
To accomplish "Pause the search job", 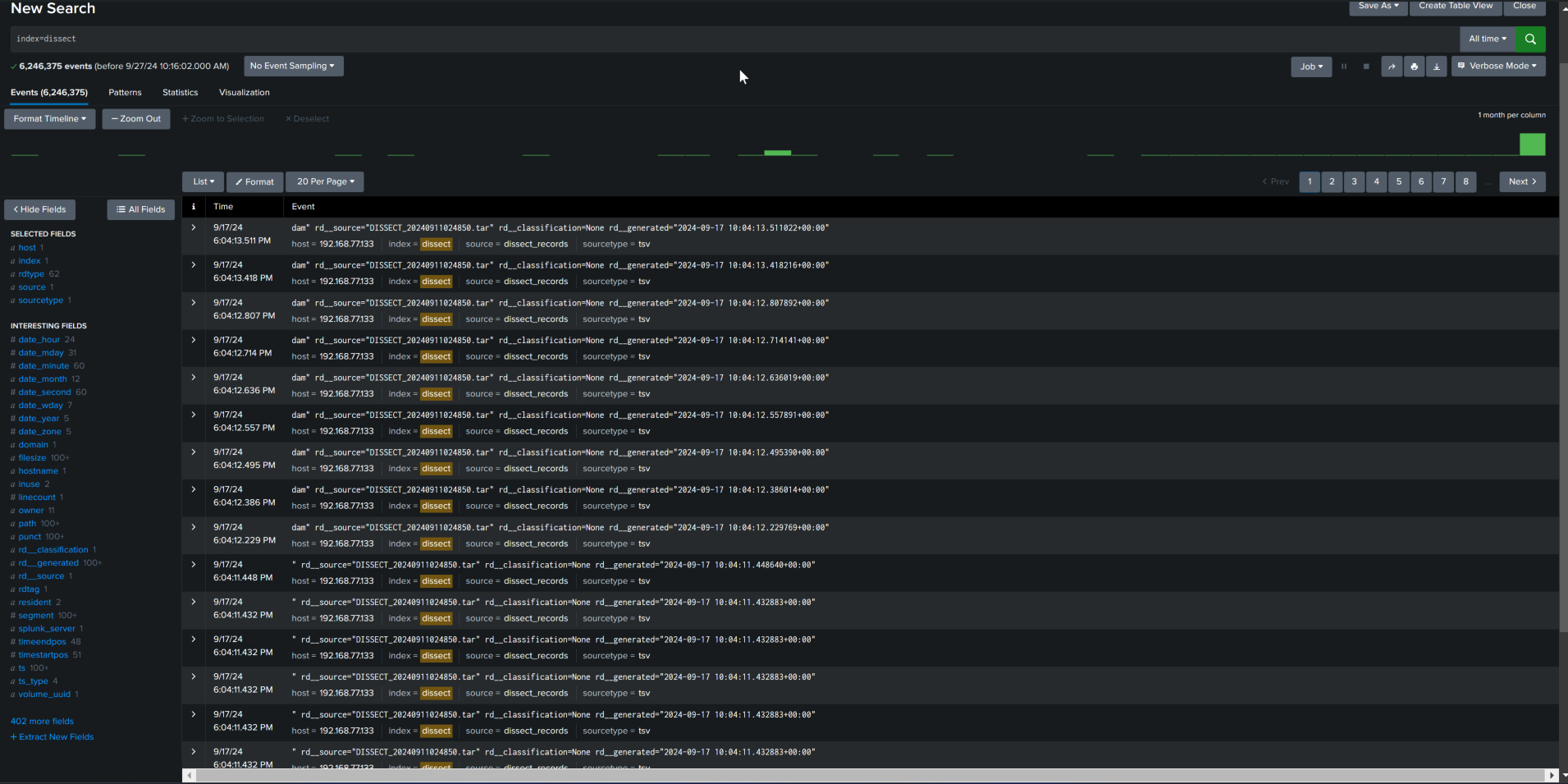I will (x=1344, y=66).
